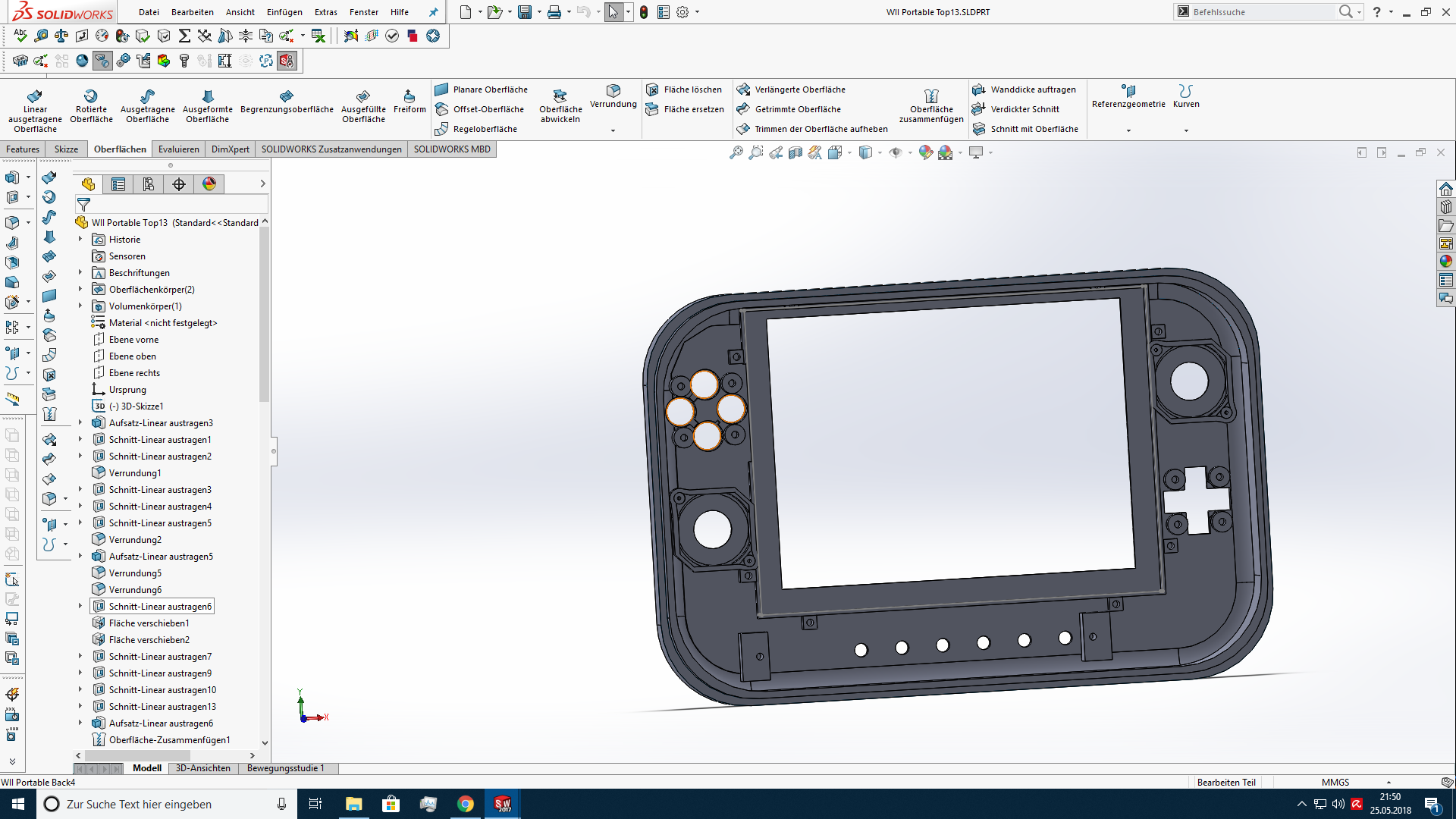The image size is (1456, 819).
Task: Click the Wanddicke auftragen command
Action: (1024, 89)
